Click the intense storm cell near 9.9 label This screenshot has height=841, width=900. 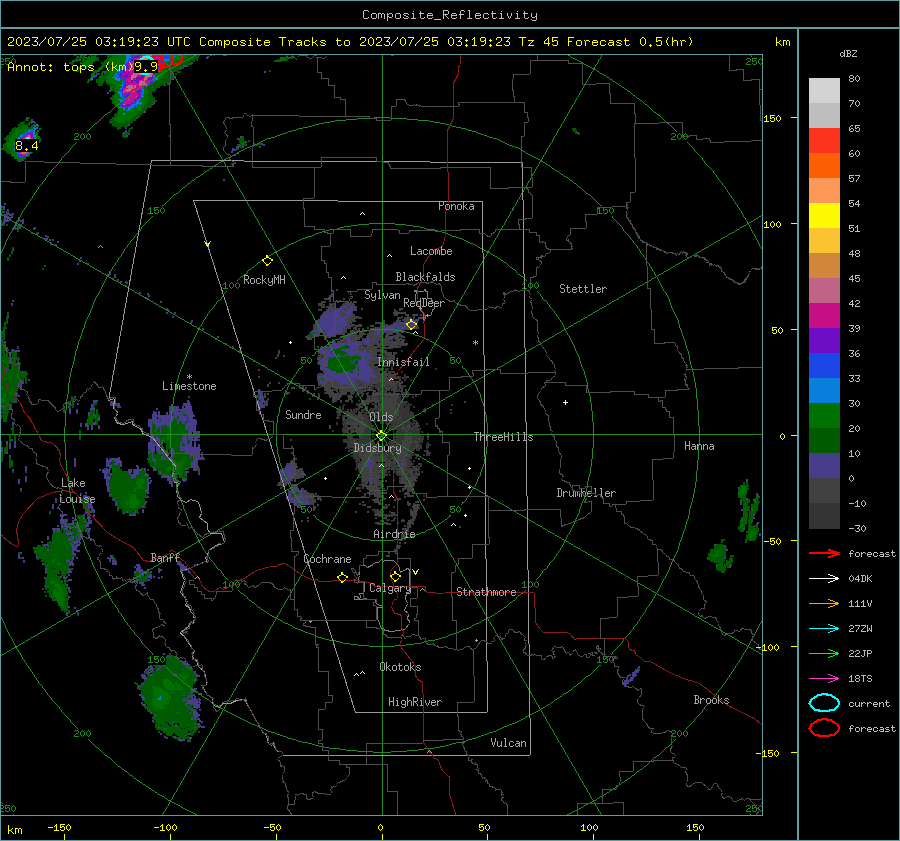[137, 89]
